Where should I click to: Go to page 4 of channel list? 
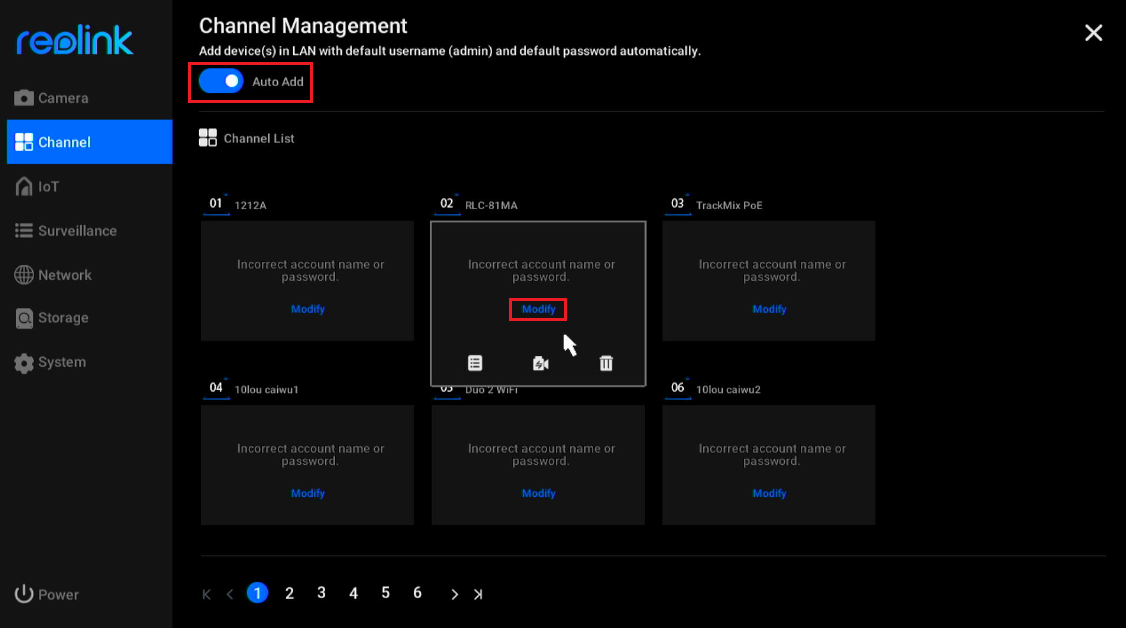[353, 594]
